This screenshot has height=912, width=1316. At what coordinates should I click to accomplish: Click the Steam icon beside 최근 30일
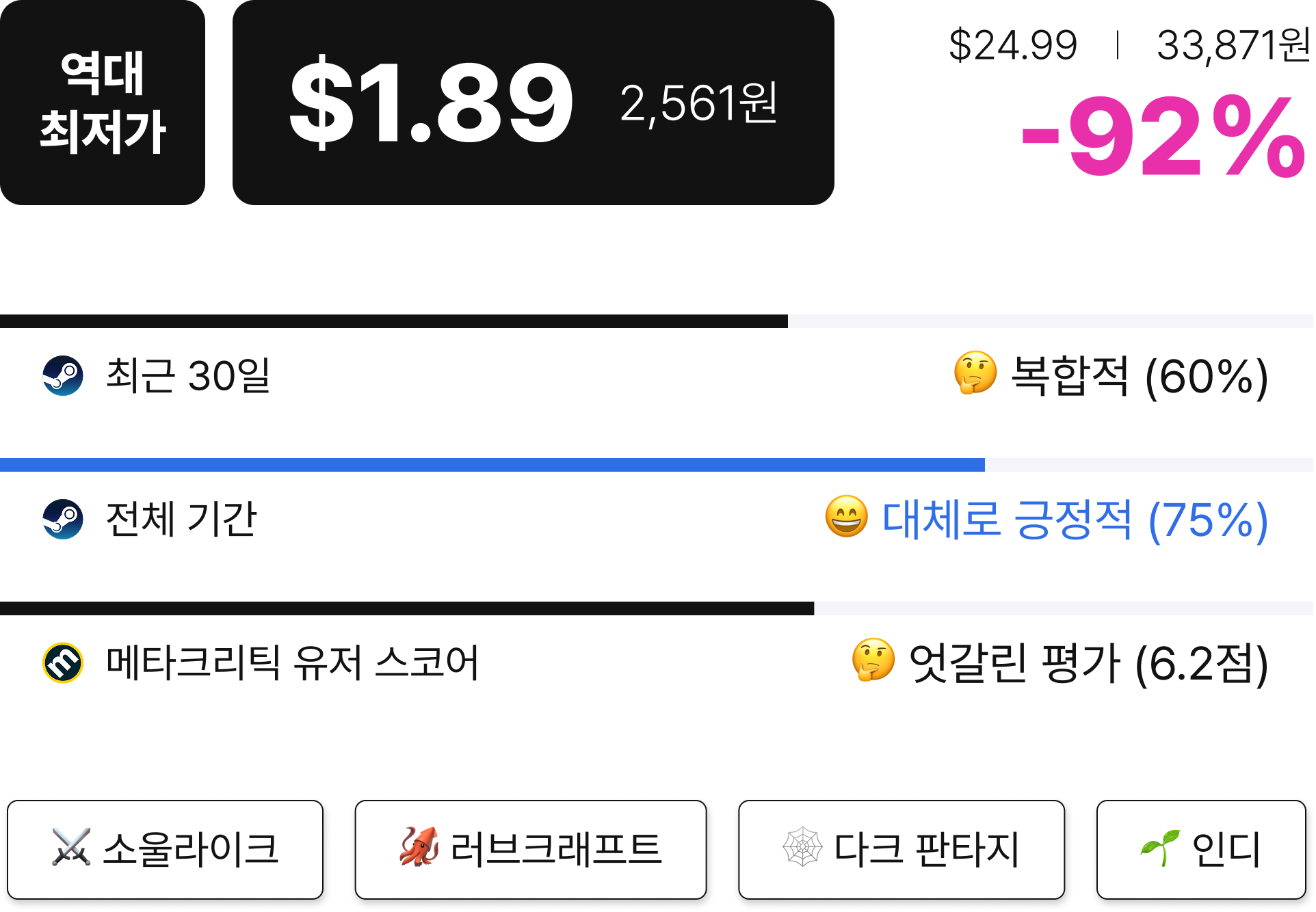63,375
